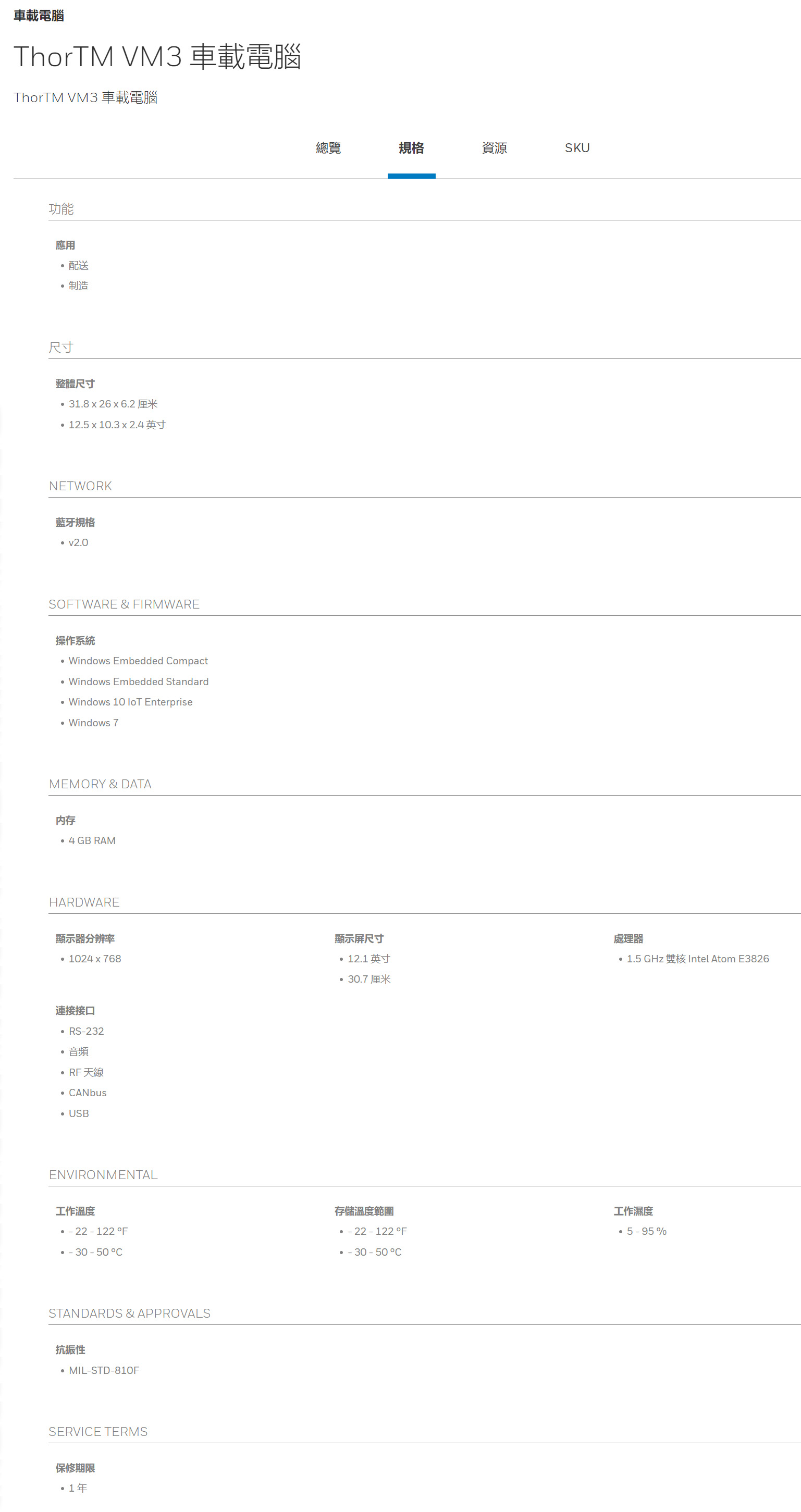Click the °F value under 存儲溫度範圍

coord(377,1232)
